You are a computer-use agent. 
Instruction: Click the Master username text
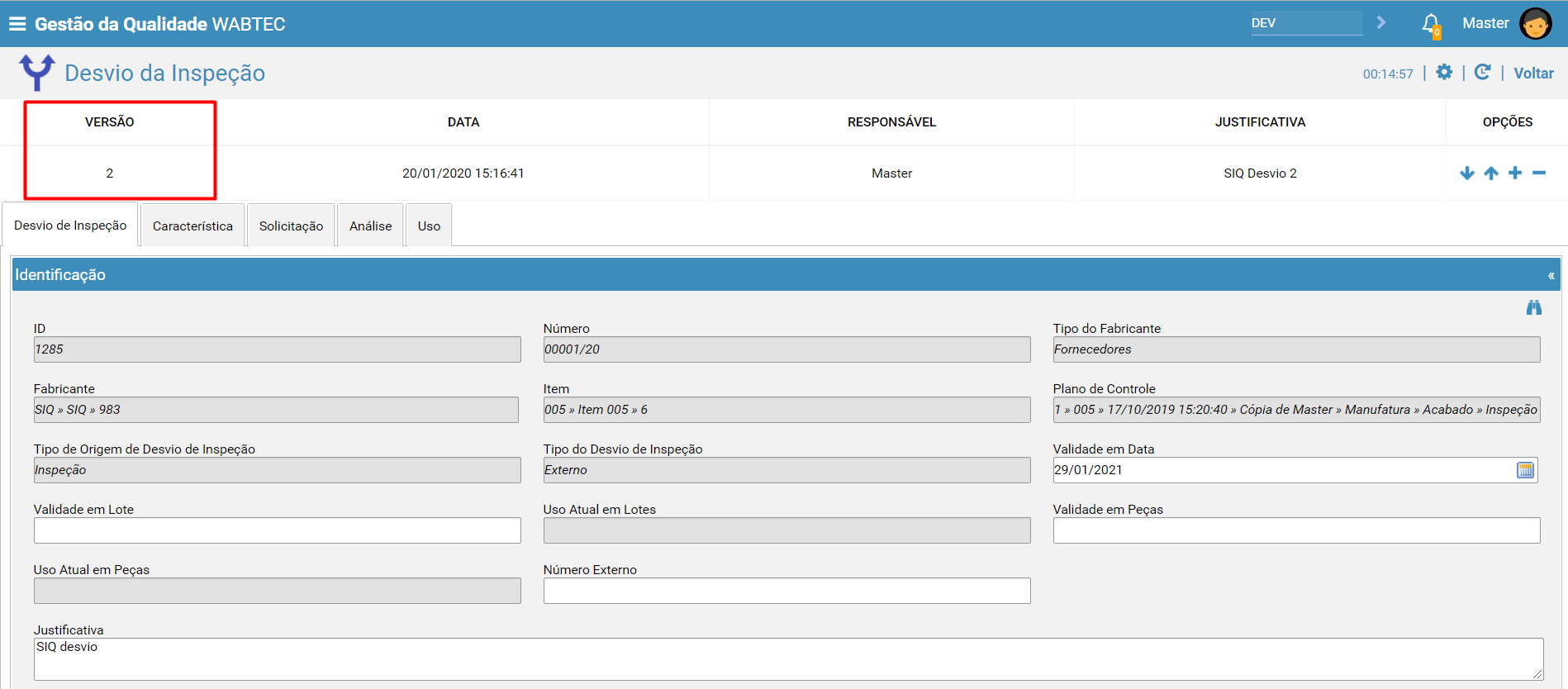click(1485, 23)
